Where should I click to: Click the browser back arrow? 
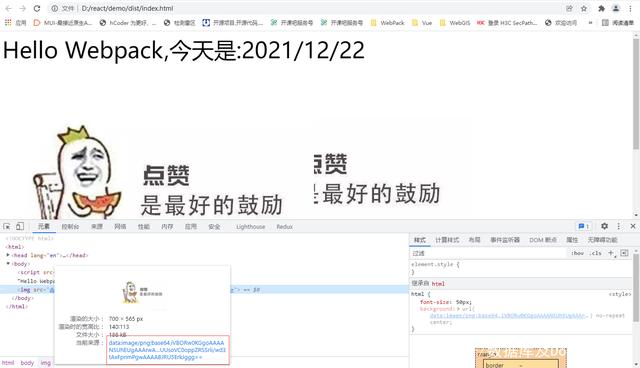[8, 8]
